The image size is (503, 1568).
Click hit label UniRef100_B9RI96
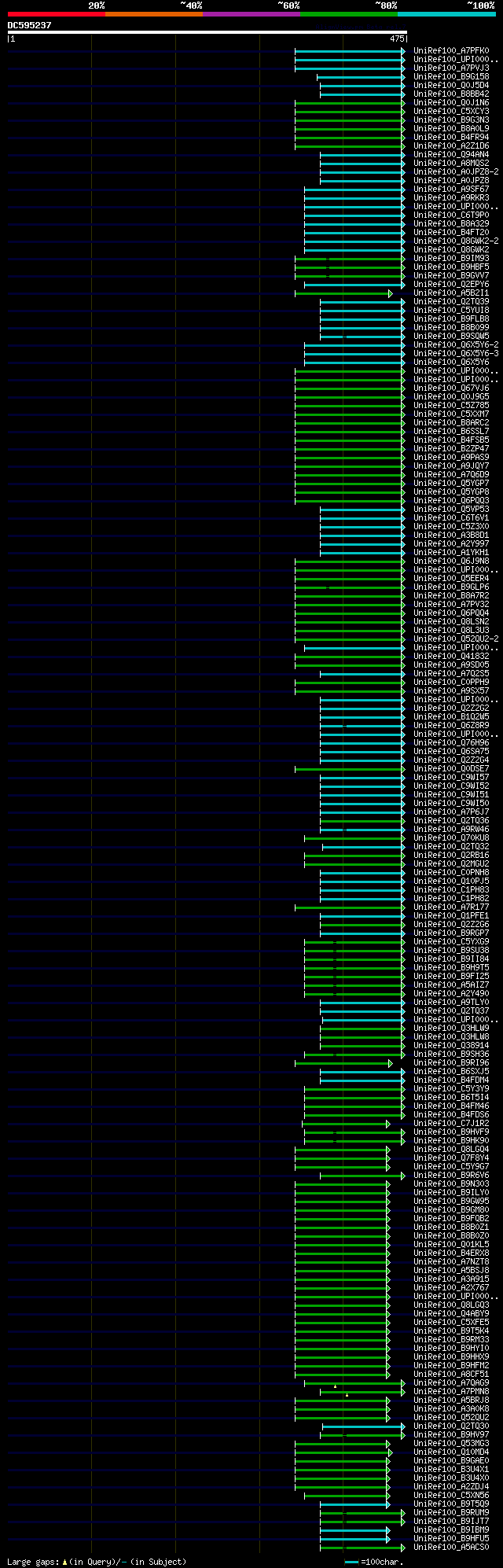(451, 1063)
